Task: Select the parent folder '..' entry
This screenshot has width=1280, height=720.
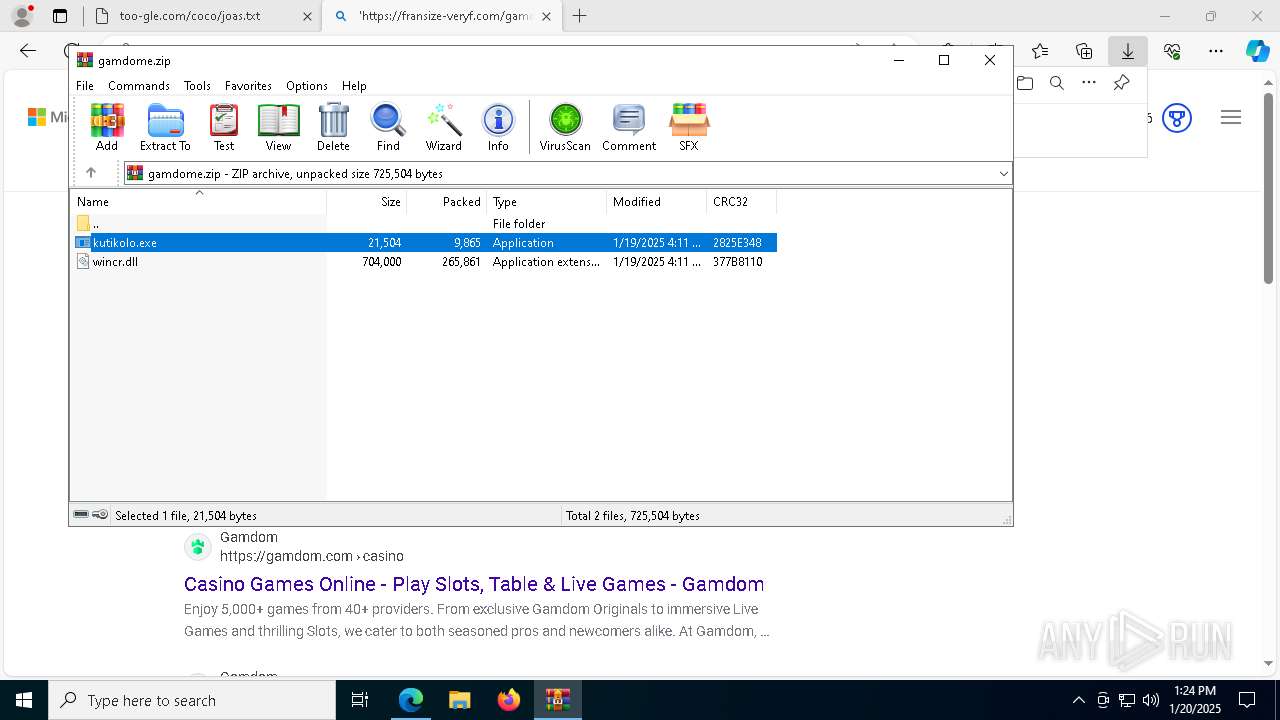Action: coord(424,224)
